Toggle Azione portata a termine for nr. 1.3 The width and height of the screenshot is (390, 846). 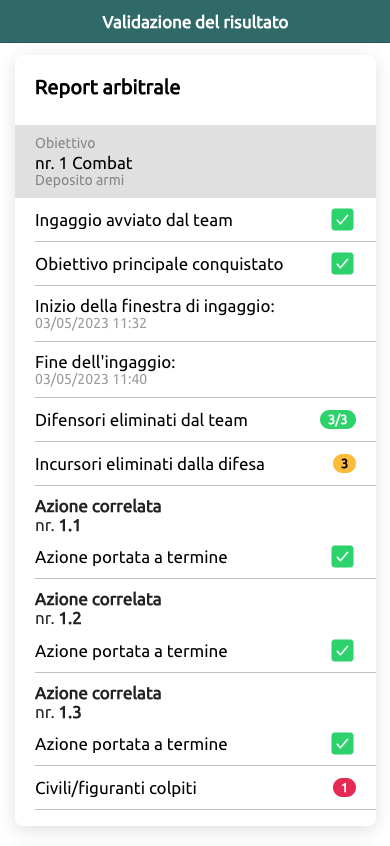point(342,744)
